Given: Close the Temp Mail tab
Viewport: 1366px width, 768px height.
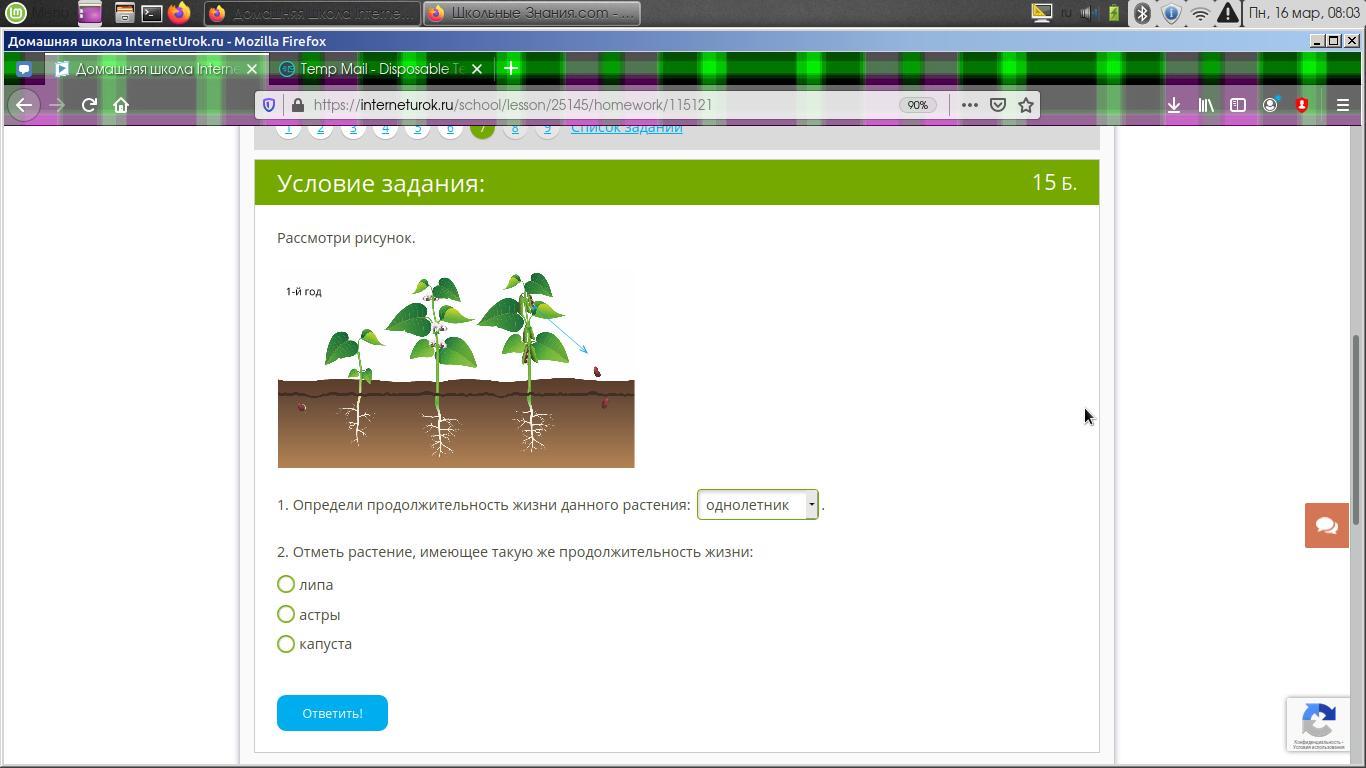Looking at the screenshot, I should click(477, 69).
